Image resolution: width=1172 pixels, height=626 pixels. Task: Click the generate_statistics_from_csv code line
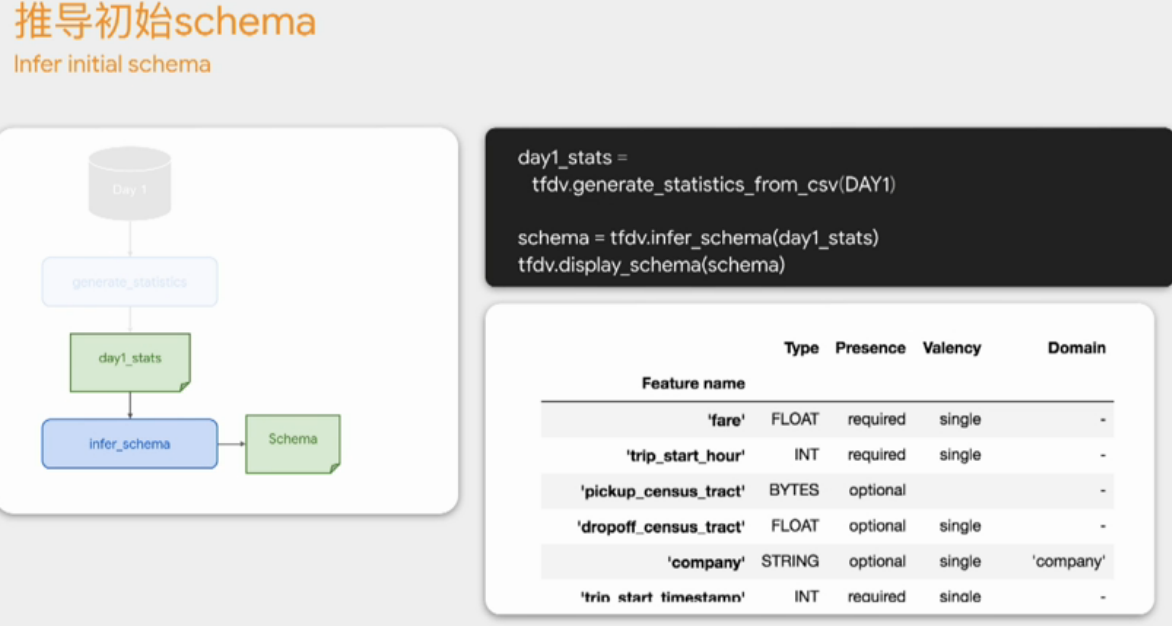click(x=714, y=185)
